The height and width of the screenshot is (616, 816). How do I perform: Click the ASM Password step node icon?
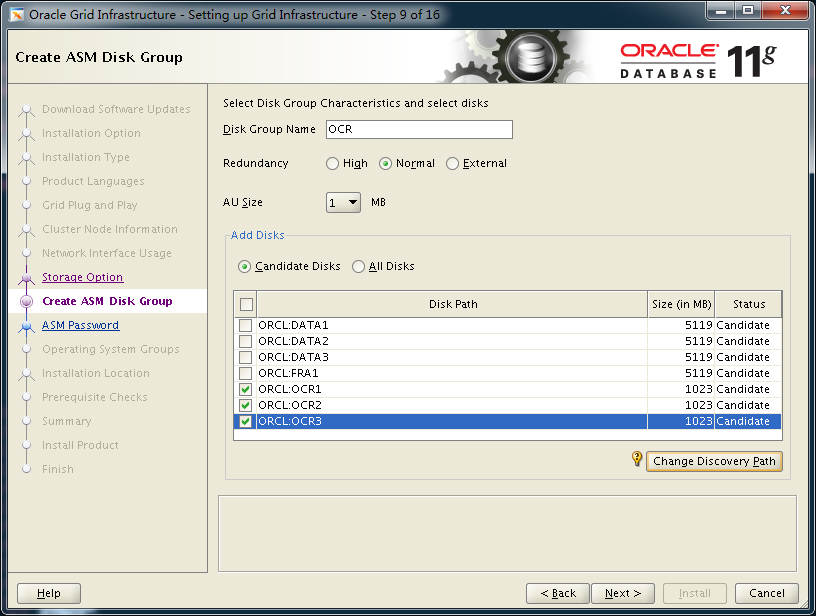point(26,326)
